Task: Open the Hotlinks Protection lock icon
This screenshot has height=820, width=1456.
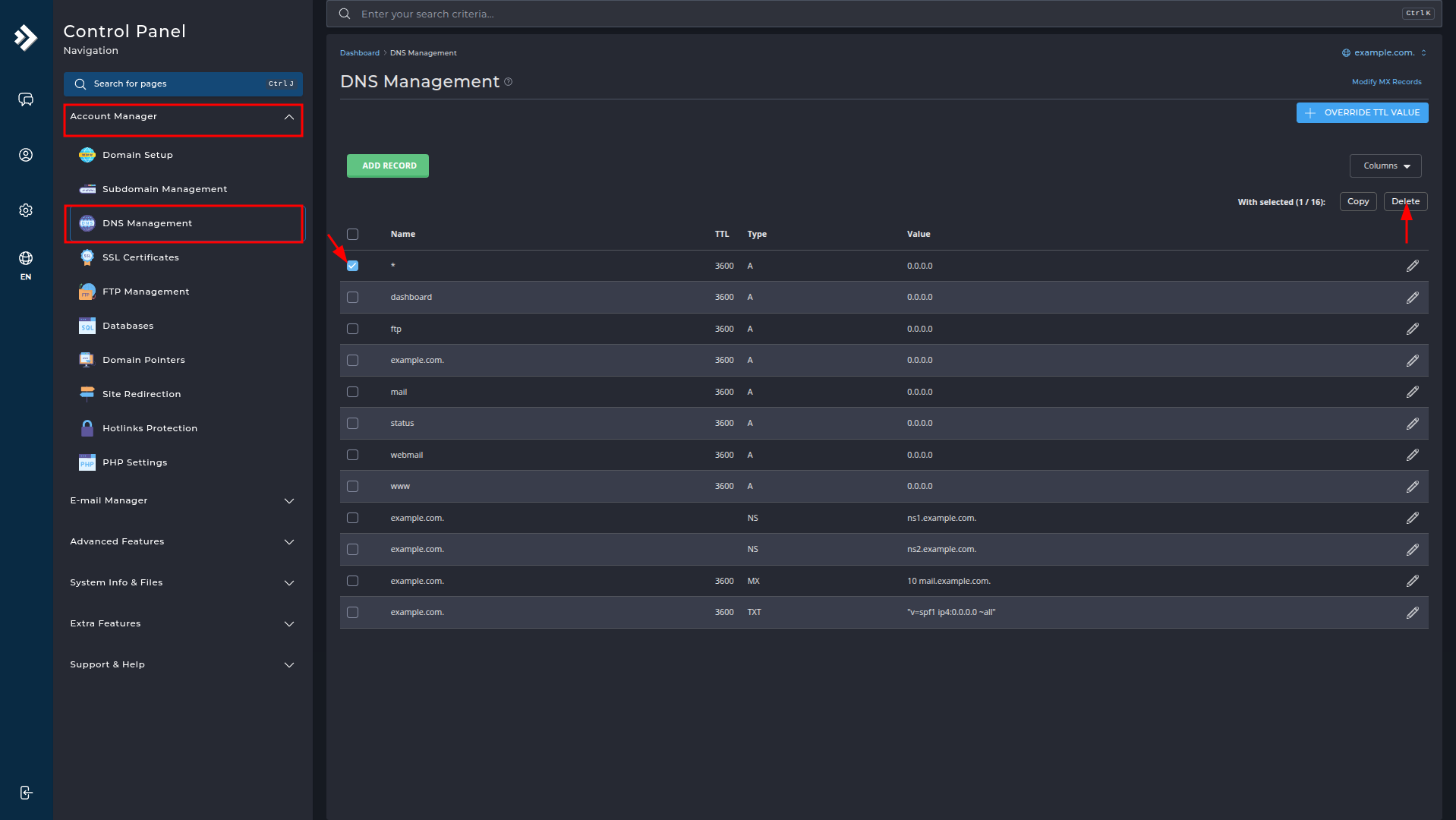Action: click(87, 427)
